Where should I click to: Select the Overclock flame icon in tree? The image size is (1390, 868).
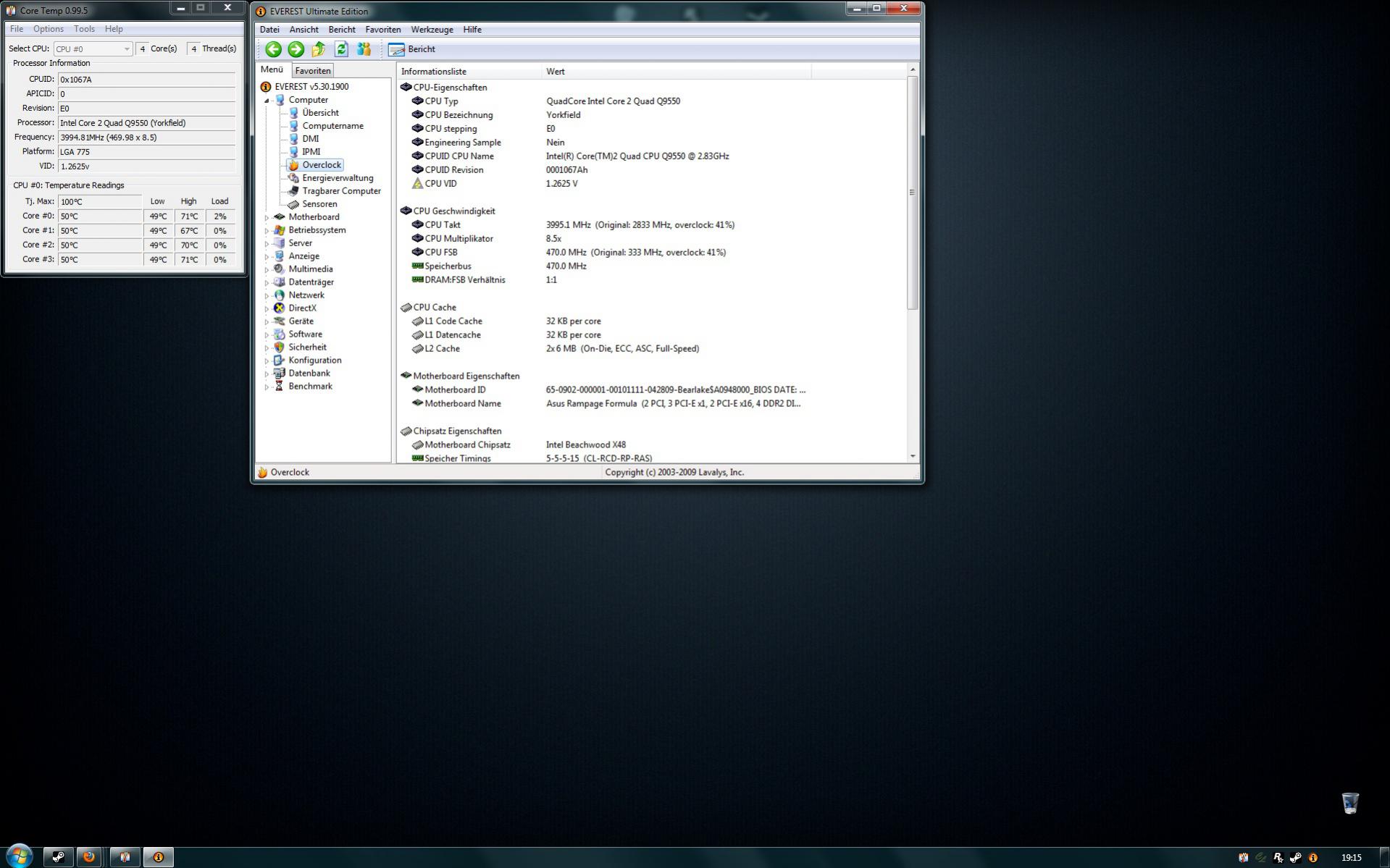(293, 165)
